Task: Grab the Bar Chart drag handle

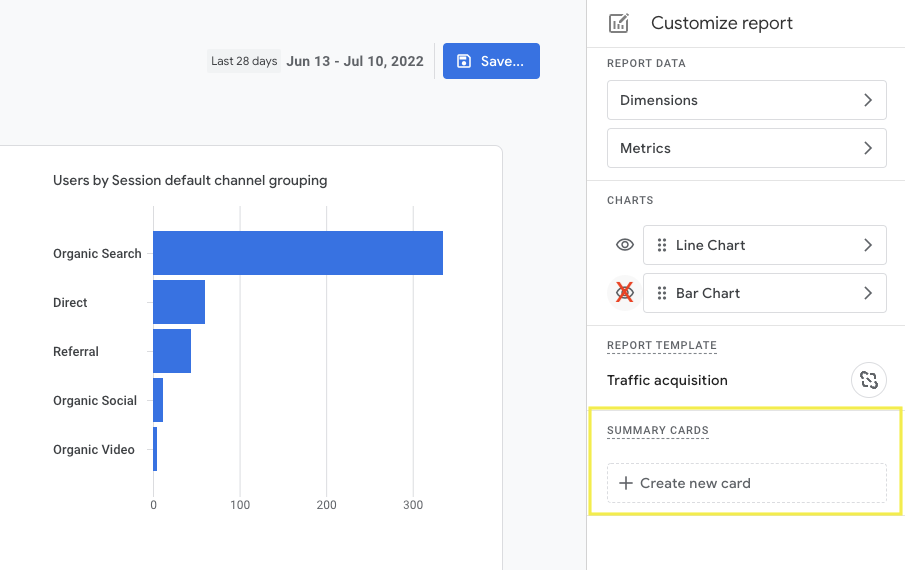Action: coord(662,293)
